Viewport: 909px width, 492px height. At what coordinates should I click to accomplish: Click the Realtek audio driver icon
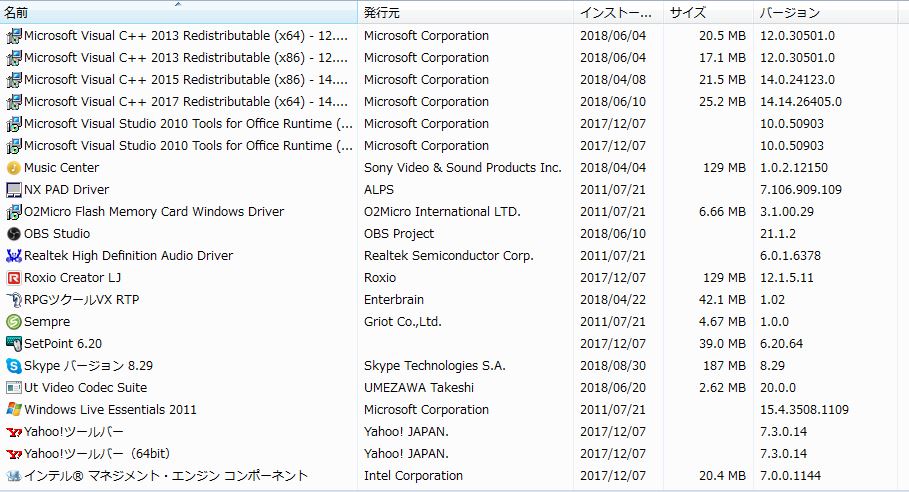point(14,256)
